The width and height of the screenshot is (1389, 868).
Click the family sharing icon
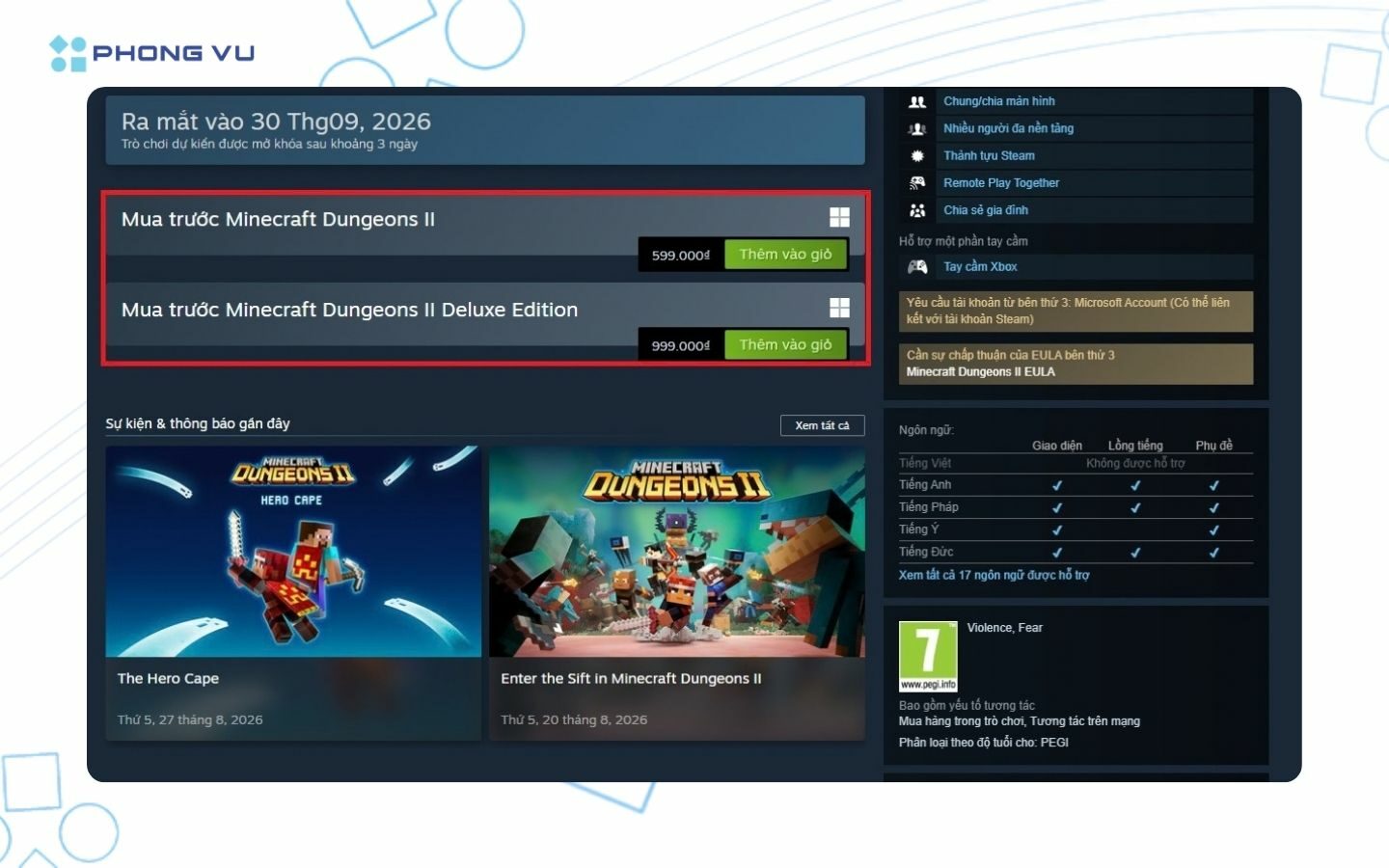coord(917,210)
